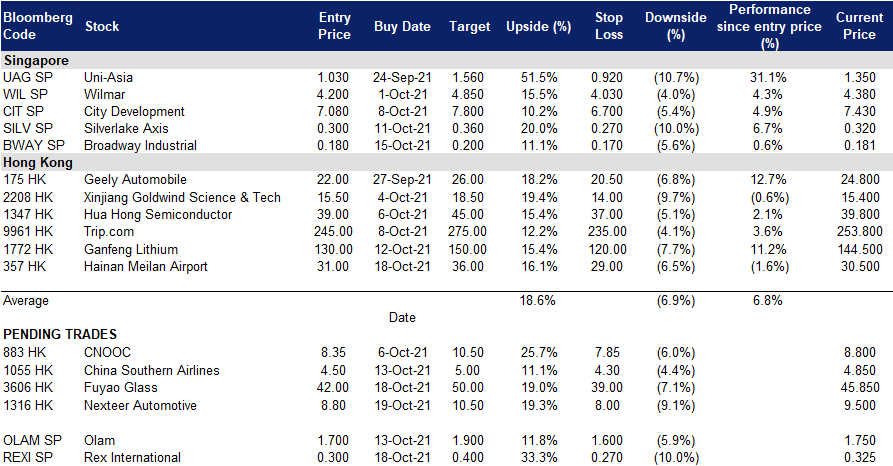The width and height of the screenshot is (893, 466).
Task: Click the Hainan Meilan Airport name
Action: click(145, 267)
